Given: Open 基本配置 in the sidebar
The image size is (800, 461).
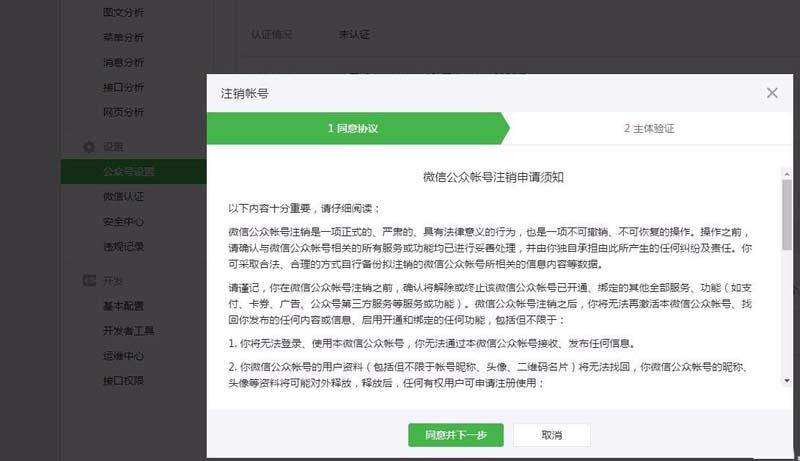Looking at the screenshot, I should (123, 306).
